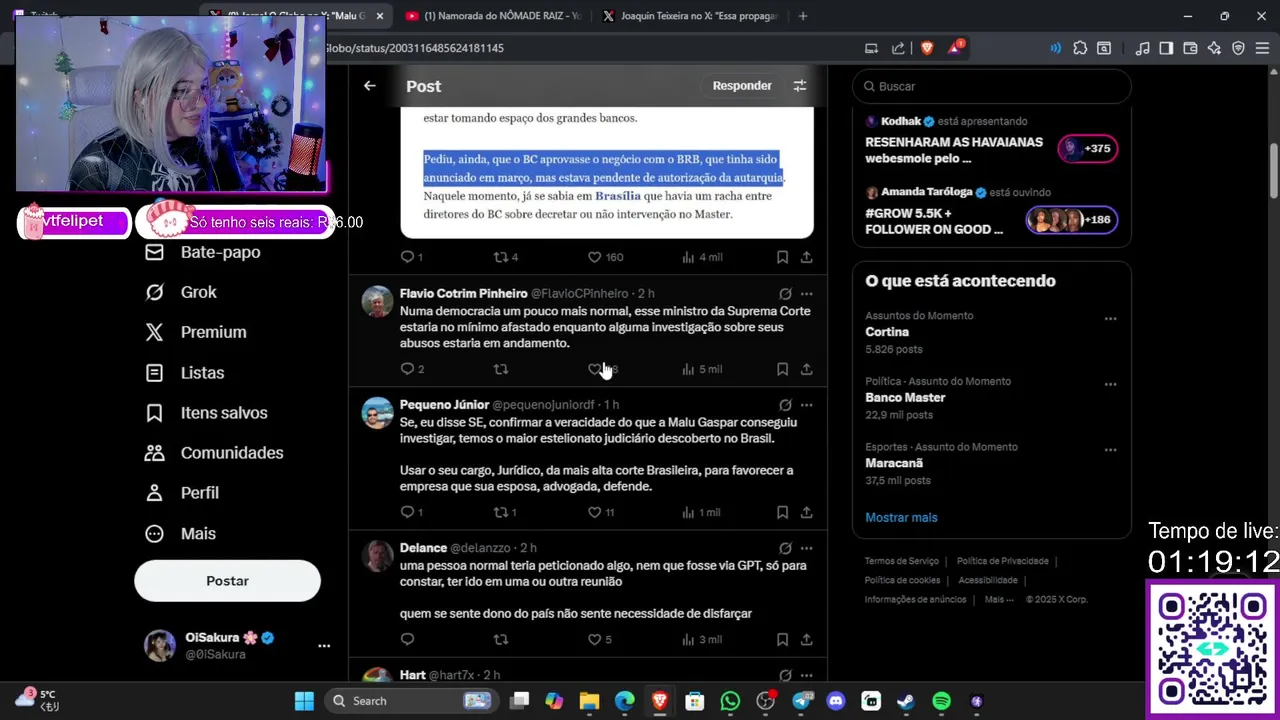
Task: Open Pequeno Júnior's post menu
Action: pyautogui.click(x=806, y=405)
